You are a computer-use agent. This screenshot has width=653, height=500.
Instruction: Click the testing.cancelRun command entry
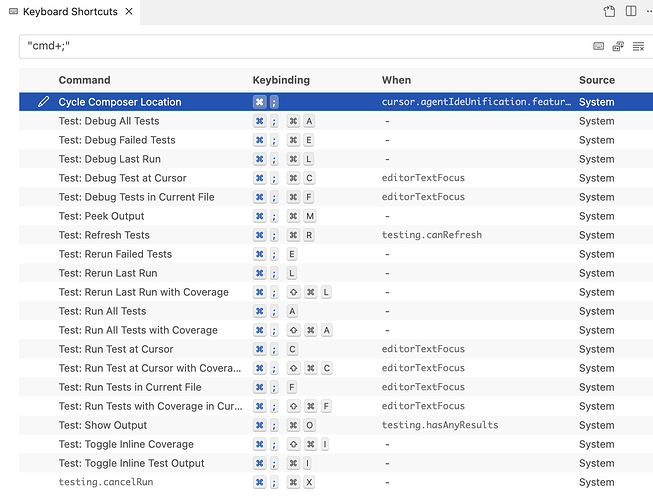click(x=105, y=482)
